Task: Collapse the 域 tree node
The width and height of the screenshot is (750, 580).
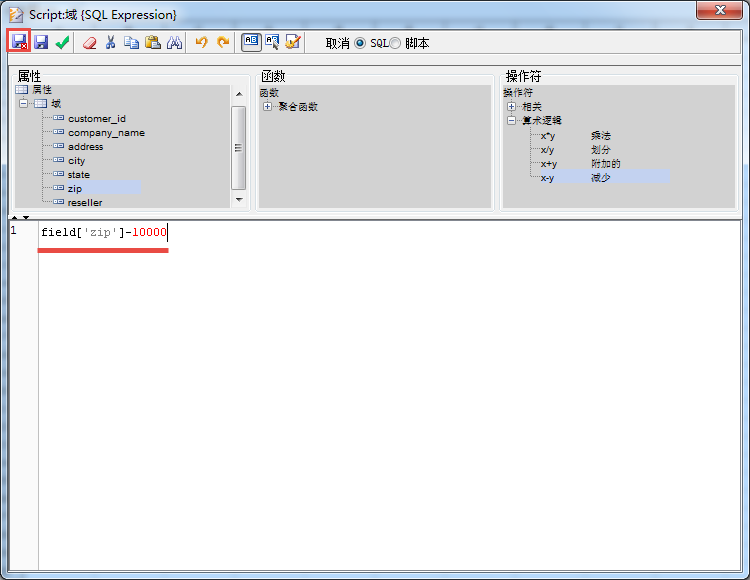Action: click(x=23, y=103)
